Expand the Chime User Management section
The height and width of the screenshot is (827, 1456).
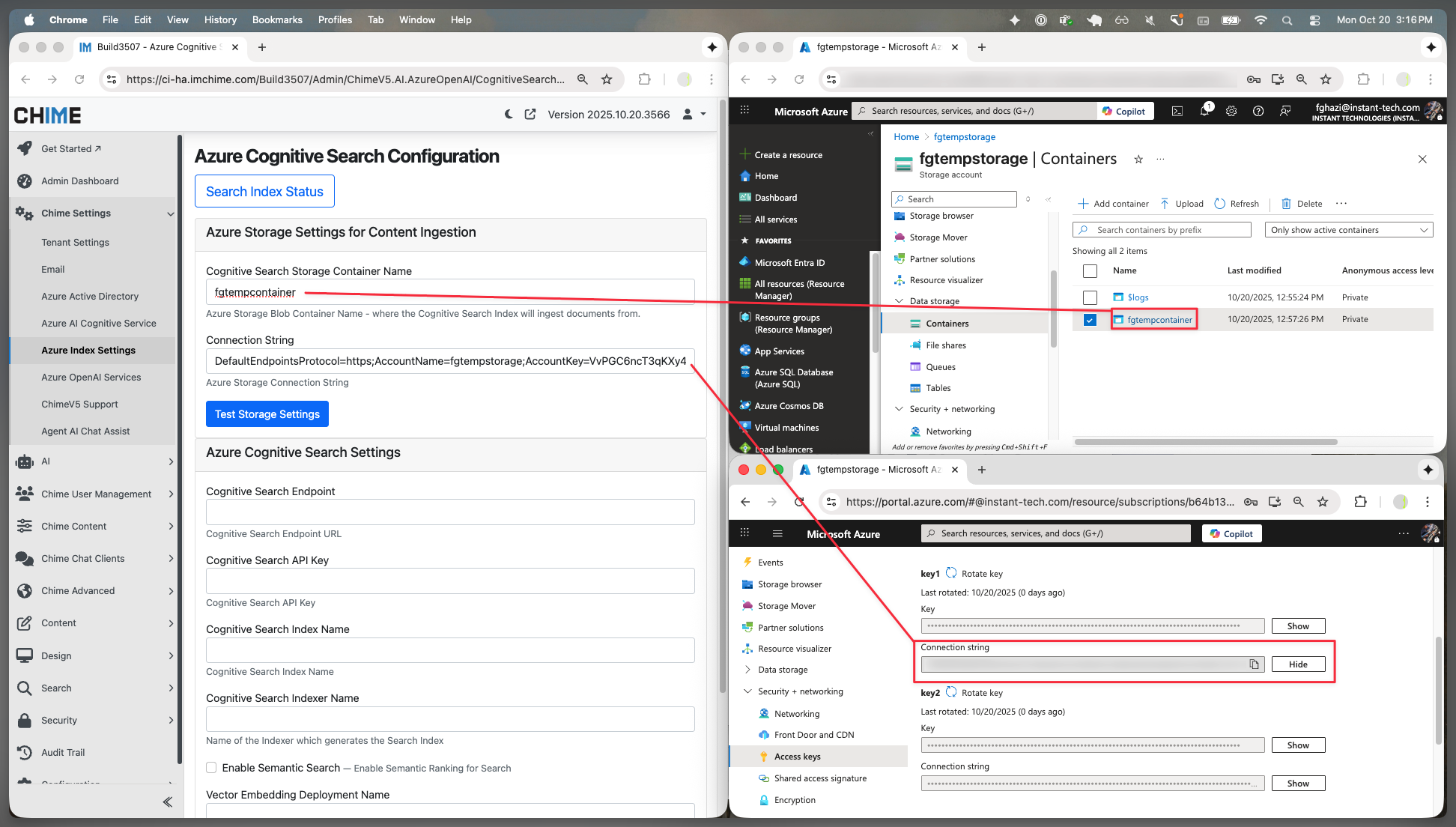pyautogui.click(x=95, y=494)
